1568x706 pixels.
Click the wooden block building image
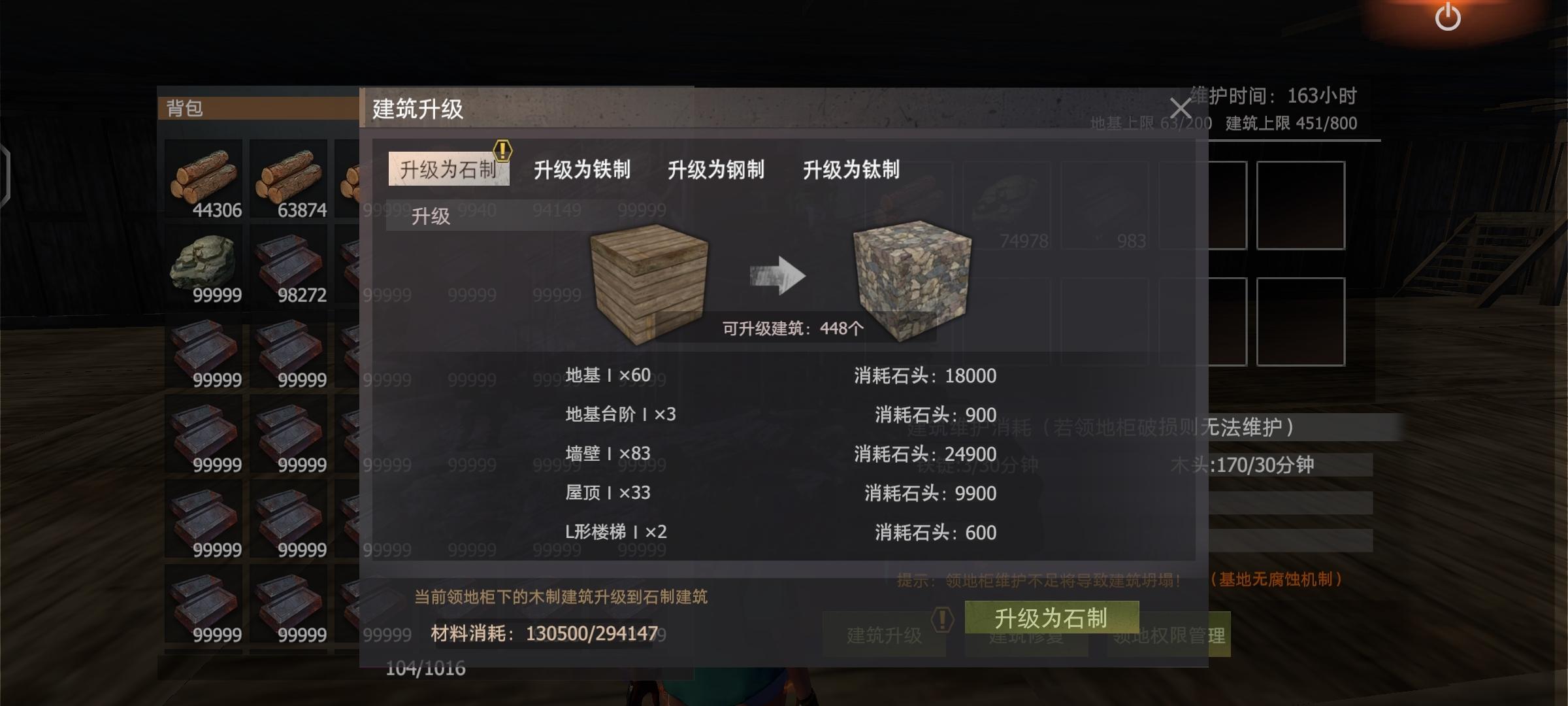pos(648,281)
